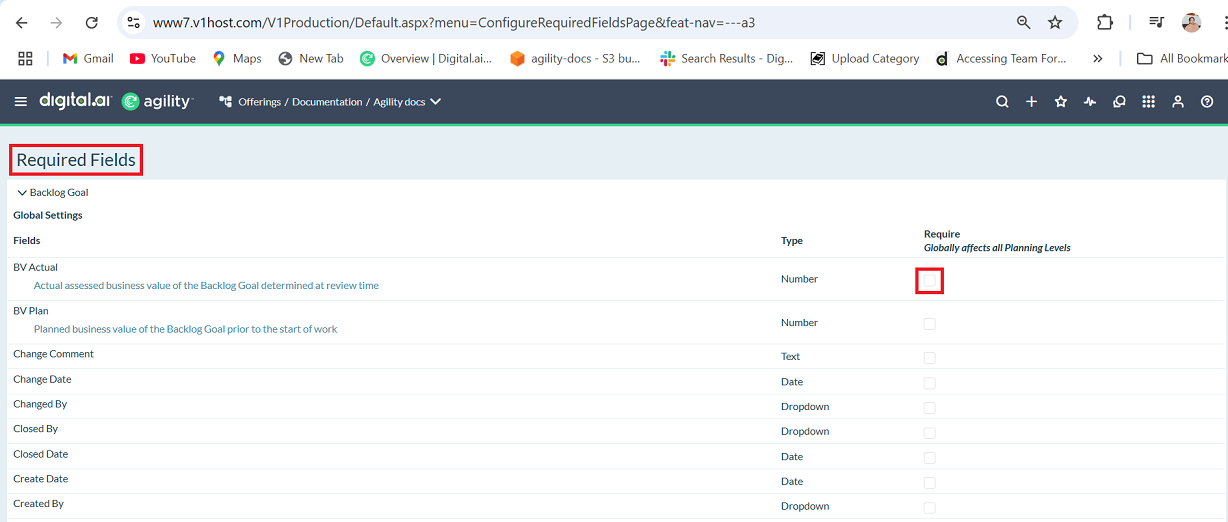Viewport: 1228px width, 522px height.
Task: Click the Global Settings heading
Action: (x=48, y=215)
